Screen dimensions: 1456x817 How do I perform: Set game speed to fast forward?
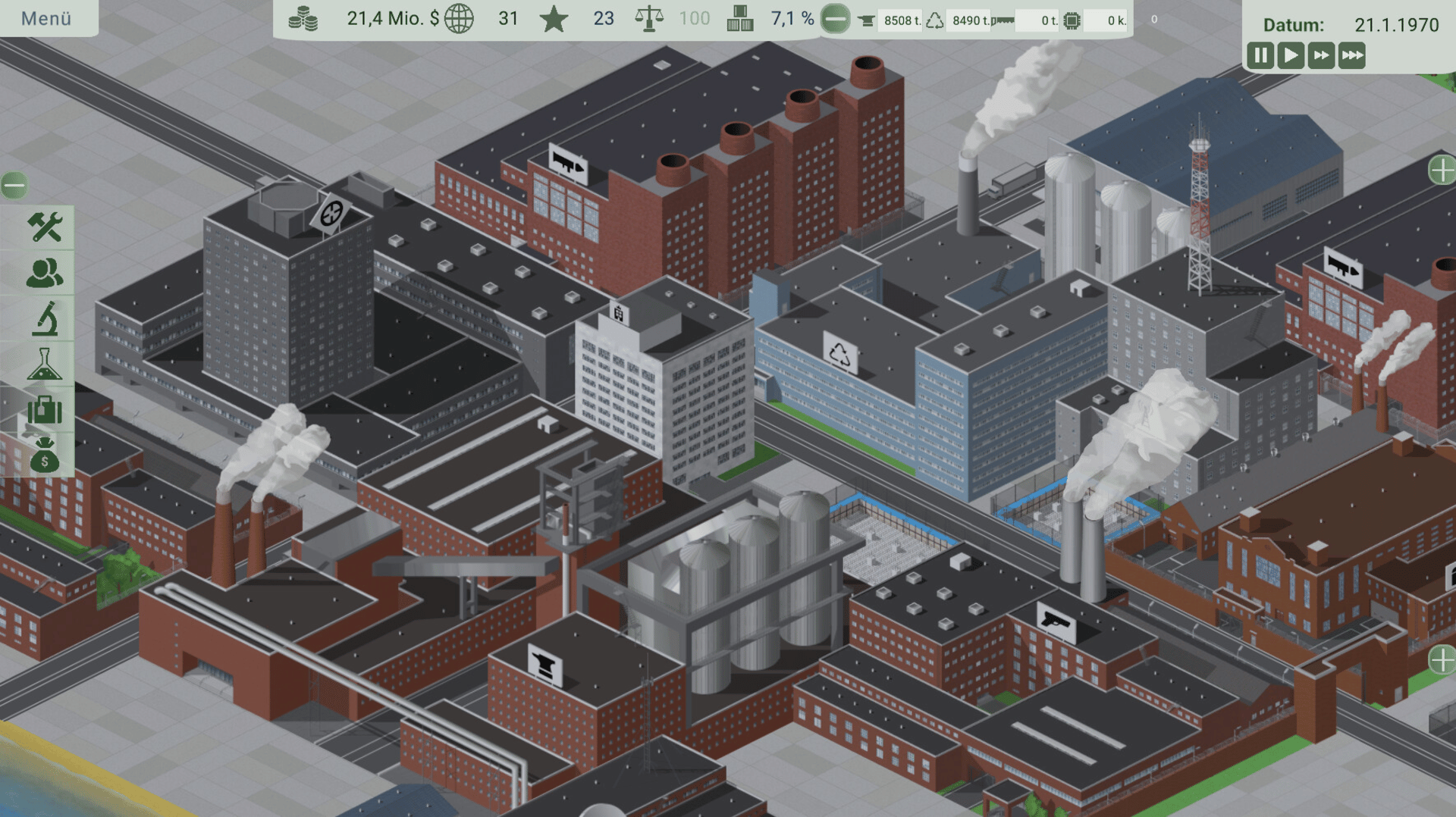click(1321, 55)
